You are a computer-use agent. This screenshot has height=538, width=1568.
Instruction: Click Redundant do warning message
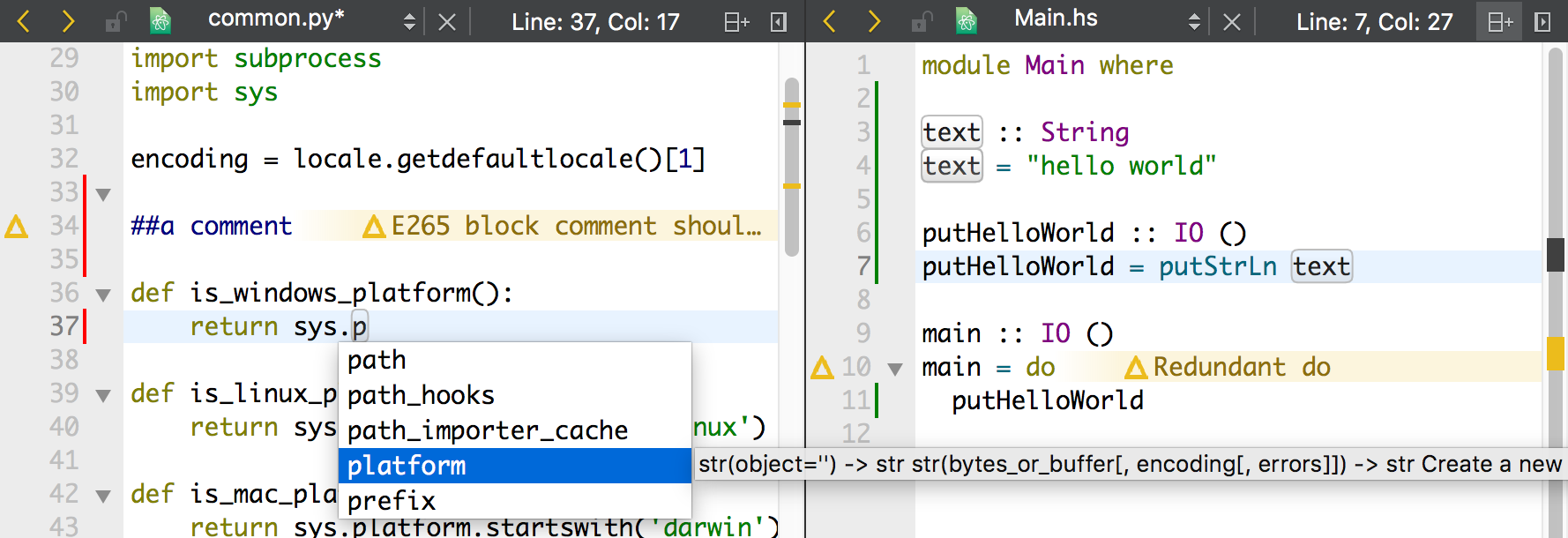tap(1228, 367)
